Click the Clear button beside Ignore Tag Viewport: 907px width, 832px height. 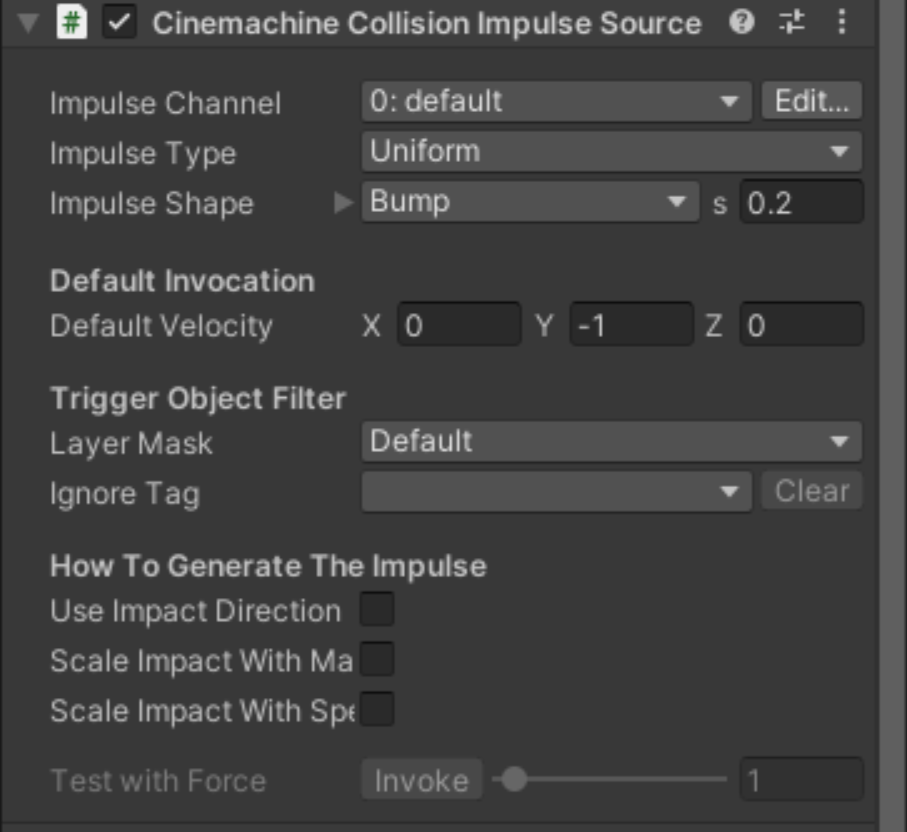(812, 492)
